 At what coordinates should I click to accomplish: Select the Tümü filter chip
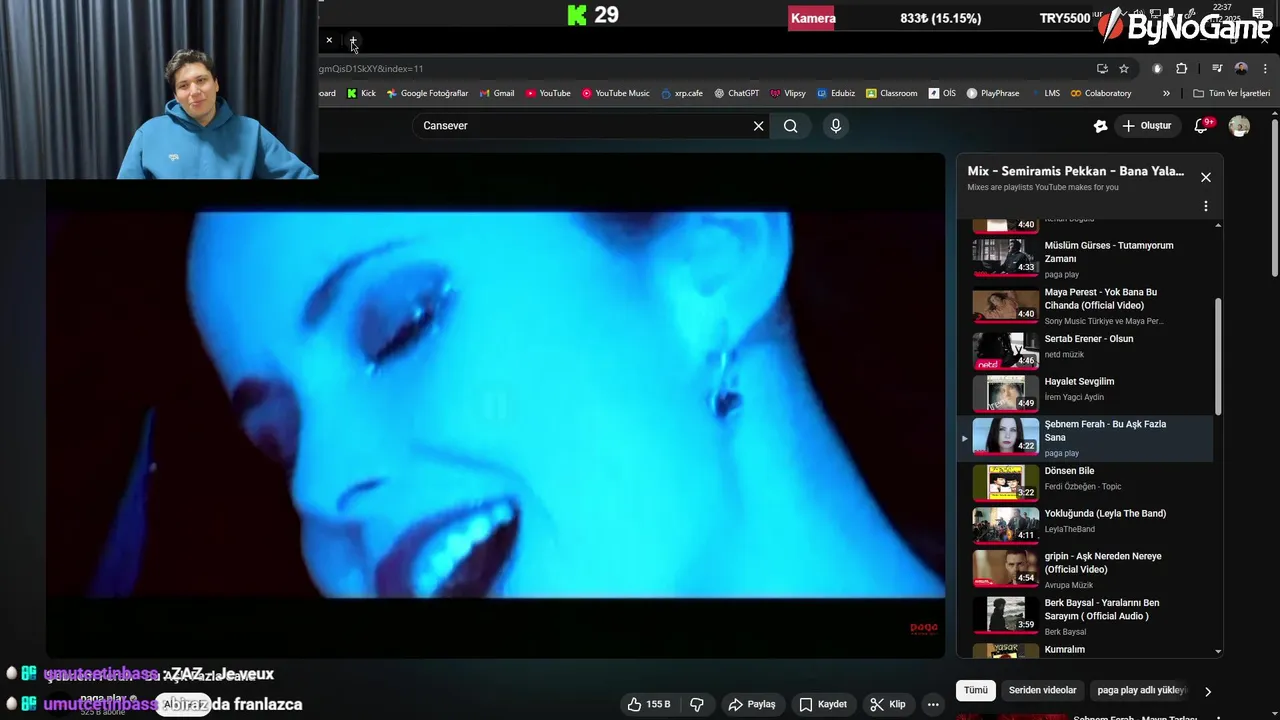976,690
